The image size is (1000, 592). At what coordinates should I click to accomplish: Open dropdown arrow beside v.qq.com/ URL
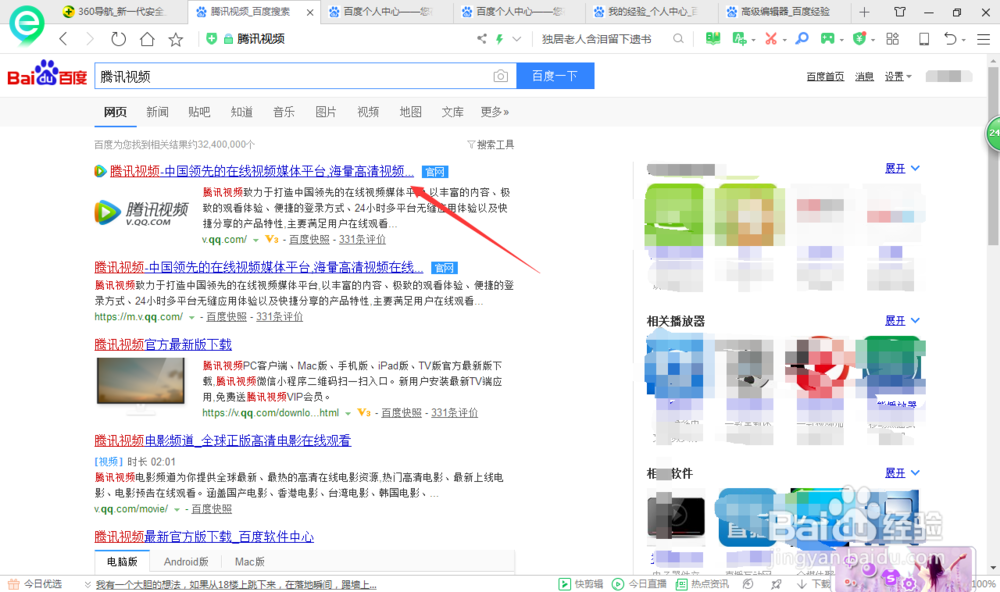[256, 240]
